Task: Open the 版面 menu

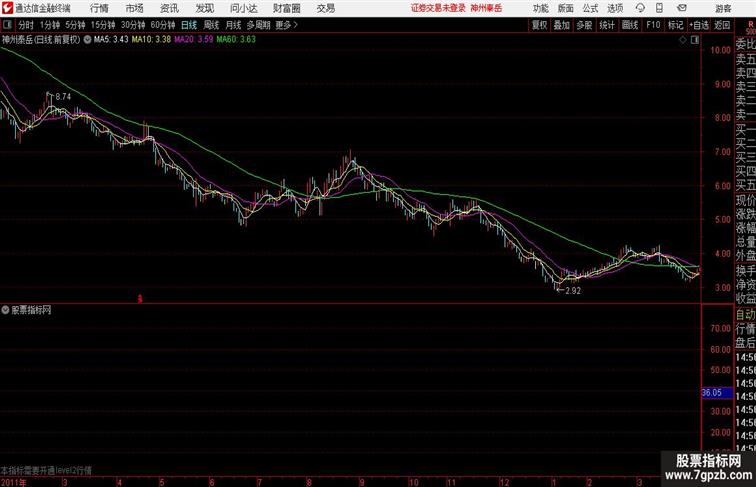Action: click(x=566, y=8)
